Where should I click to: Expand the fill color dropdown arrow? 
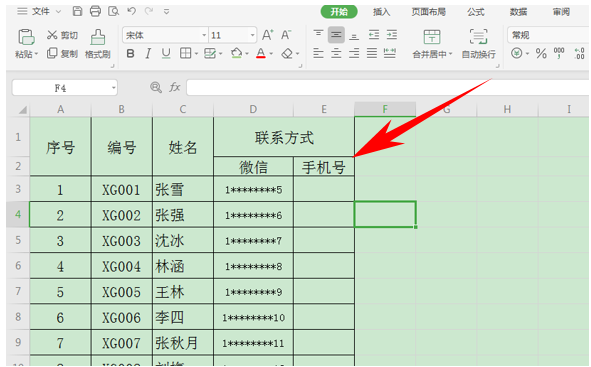[247, 54]
